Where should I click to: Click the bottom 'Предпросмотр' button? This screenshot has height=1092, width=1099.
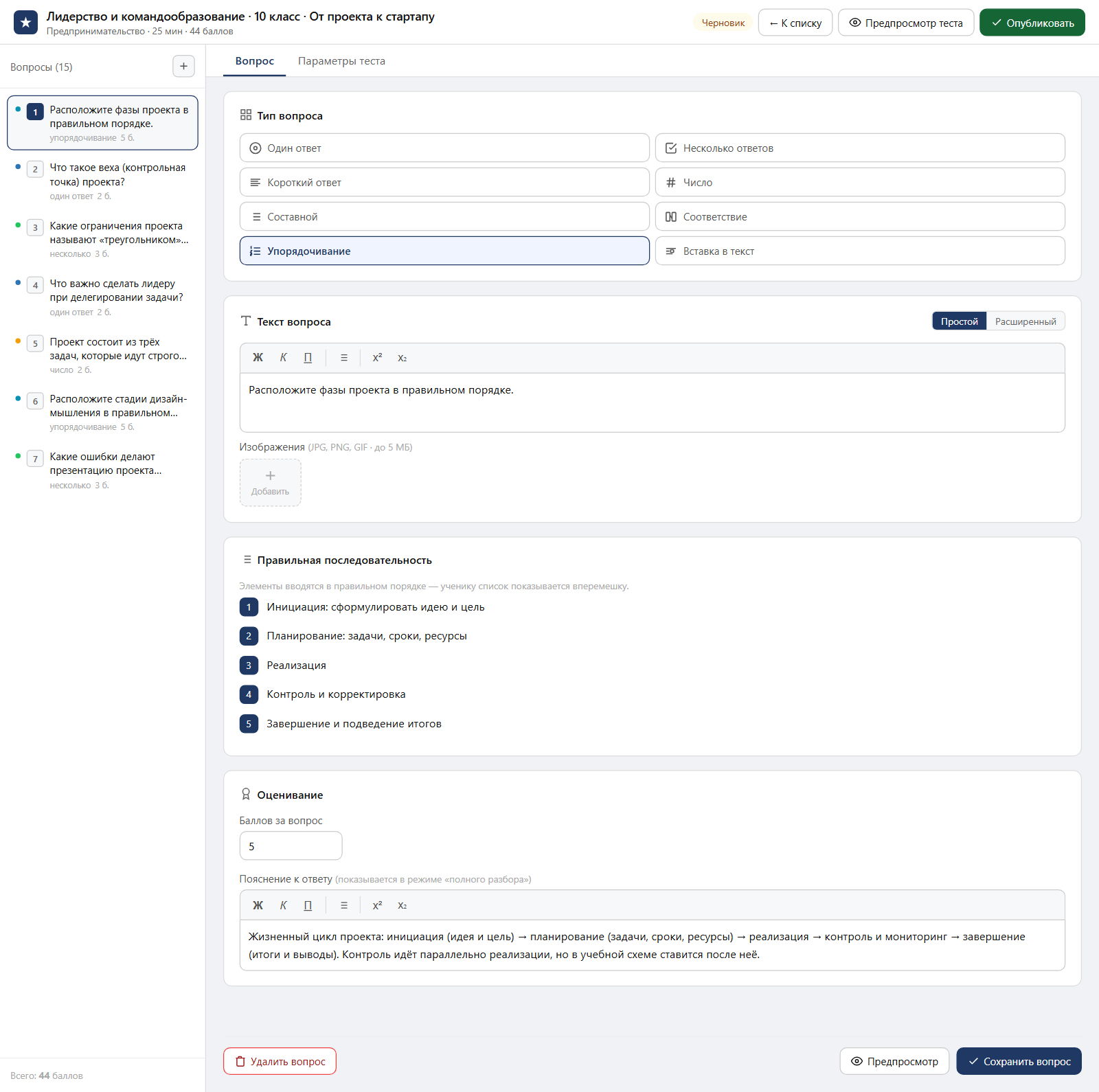click(x=894, y=1061)
